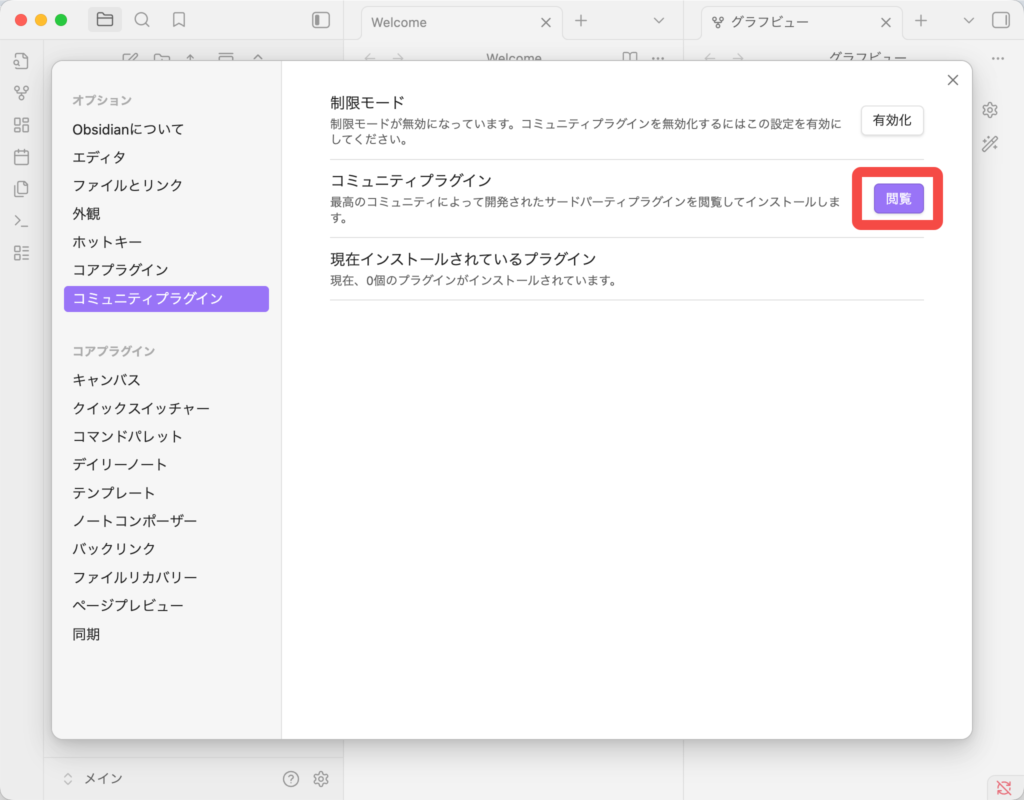Select the files/copy icon in the left ribbon
The image size is (1024, 800).
point(22,189)
